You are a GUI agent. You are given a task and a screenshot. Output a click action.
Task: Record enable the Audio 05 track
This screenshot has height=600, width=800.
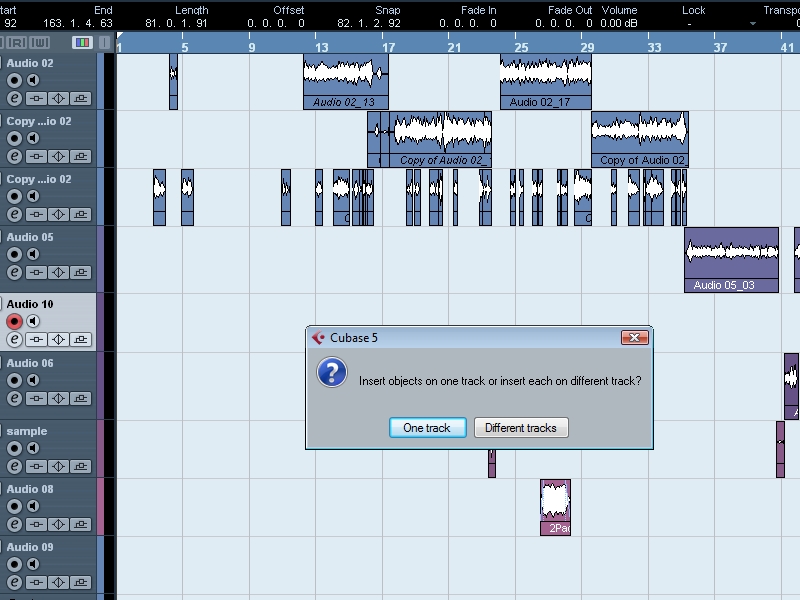pos(14,254)
